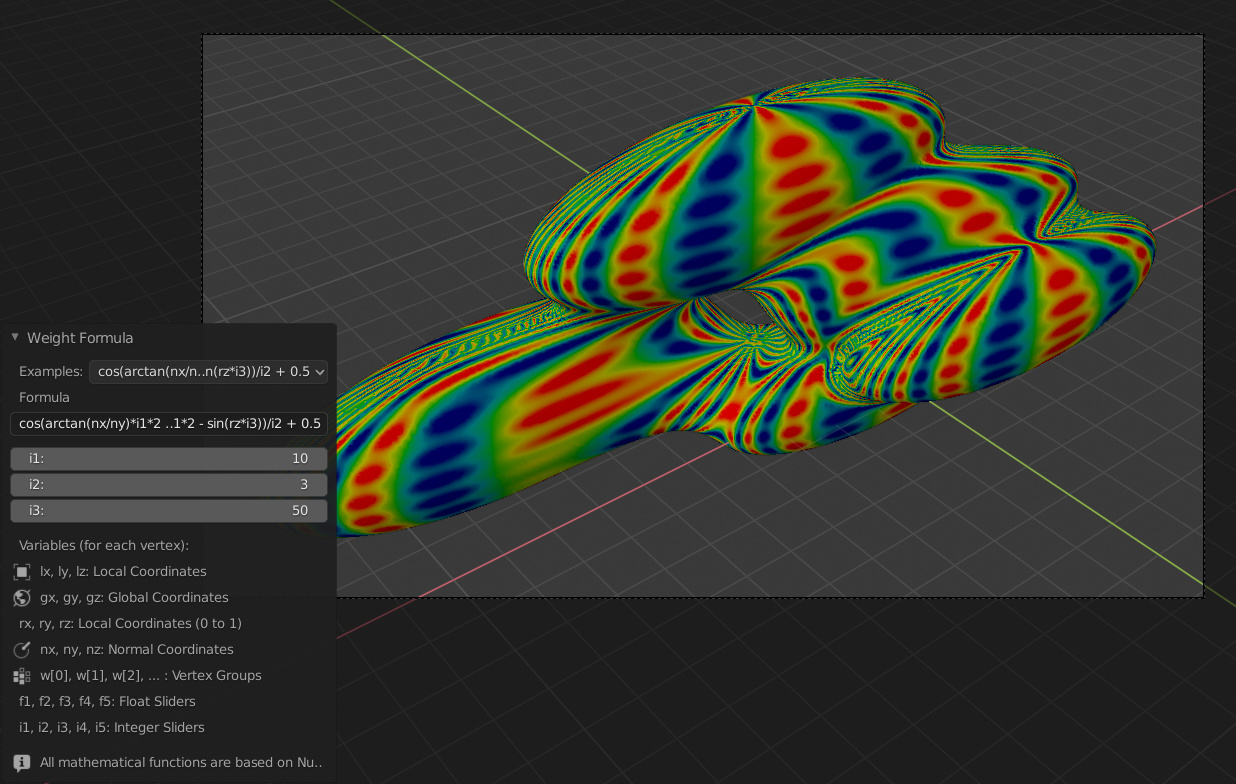Click the chevron on the Examples selector
This screenshot has width=1236, height=784.
click(x=318, y=371)
